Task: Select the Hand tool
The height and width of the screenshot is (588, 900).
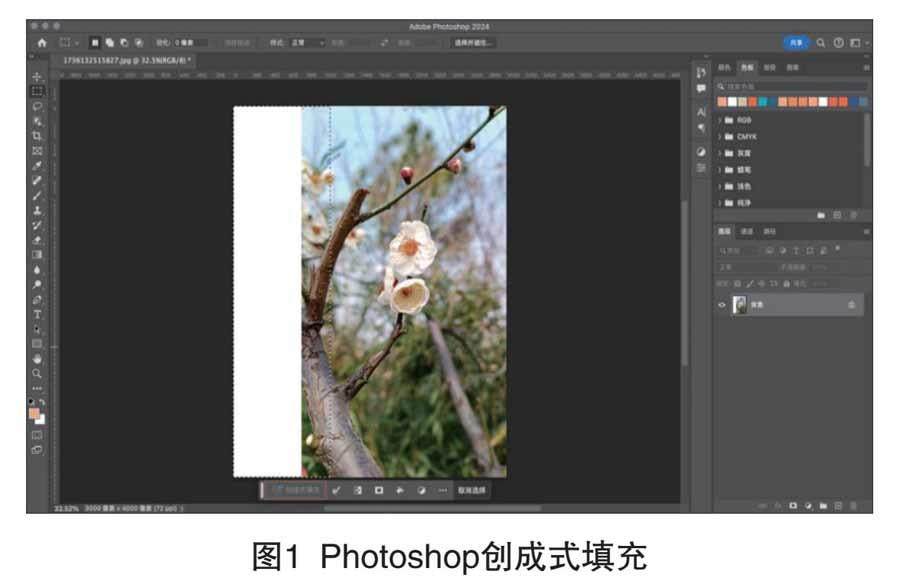Action: pos(37,359)
